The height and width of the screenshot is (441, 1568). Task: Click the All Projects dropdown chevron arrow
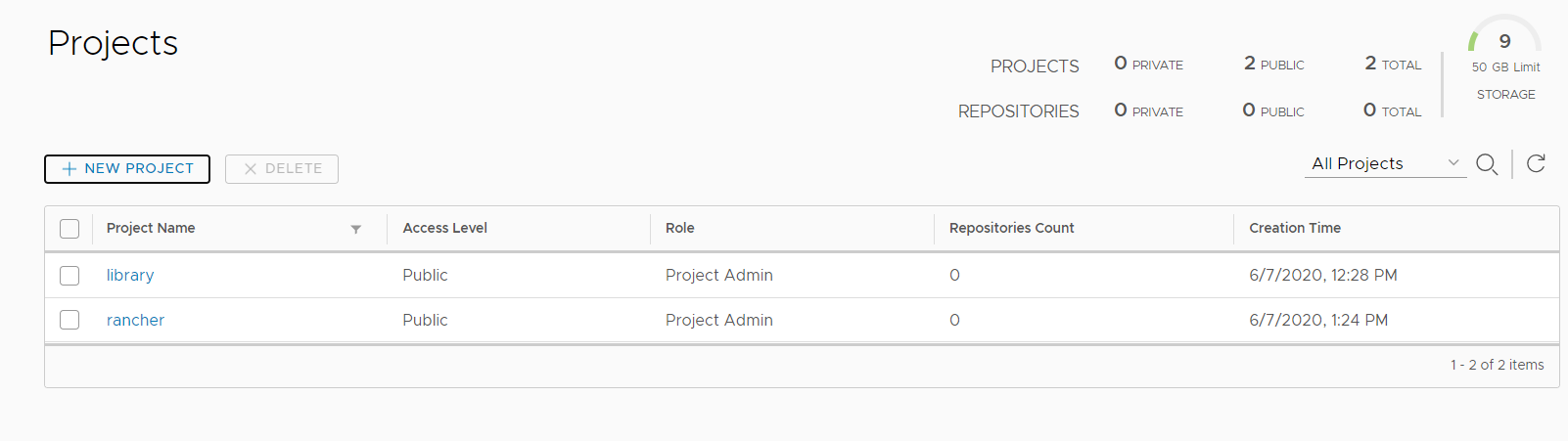coord(1453,162)
